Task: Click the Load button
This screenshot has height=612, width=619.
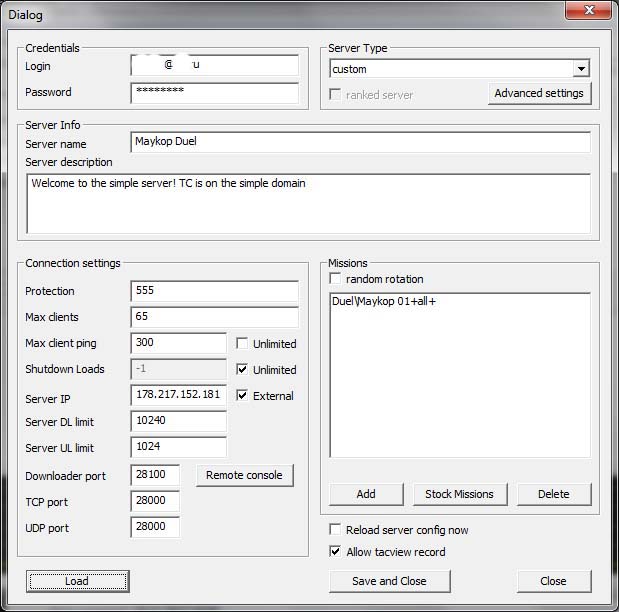Action: 77,581
